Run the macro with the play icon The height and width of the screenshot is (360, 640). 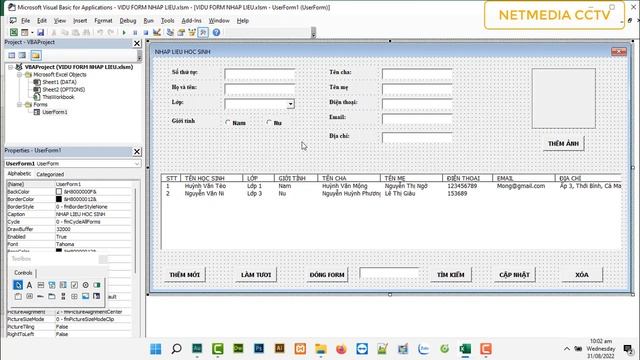pyautogui.click(x=124, y=32)
